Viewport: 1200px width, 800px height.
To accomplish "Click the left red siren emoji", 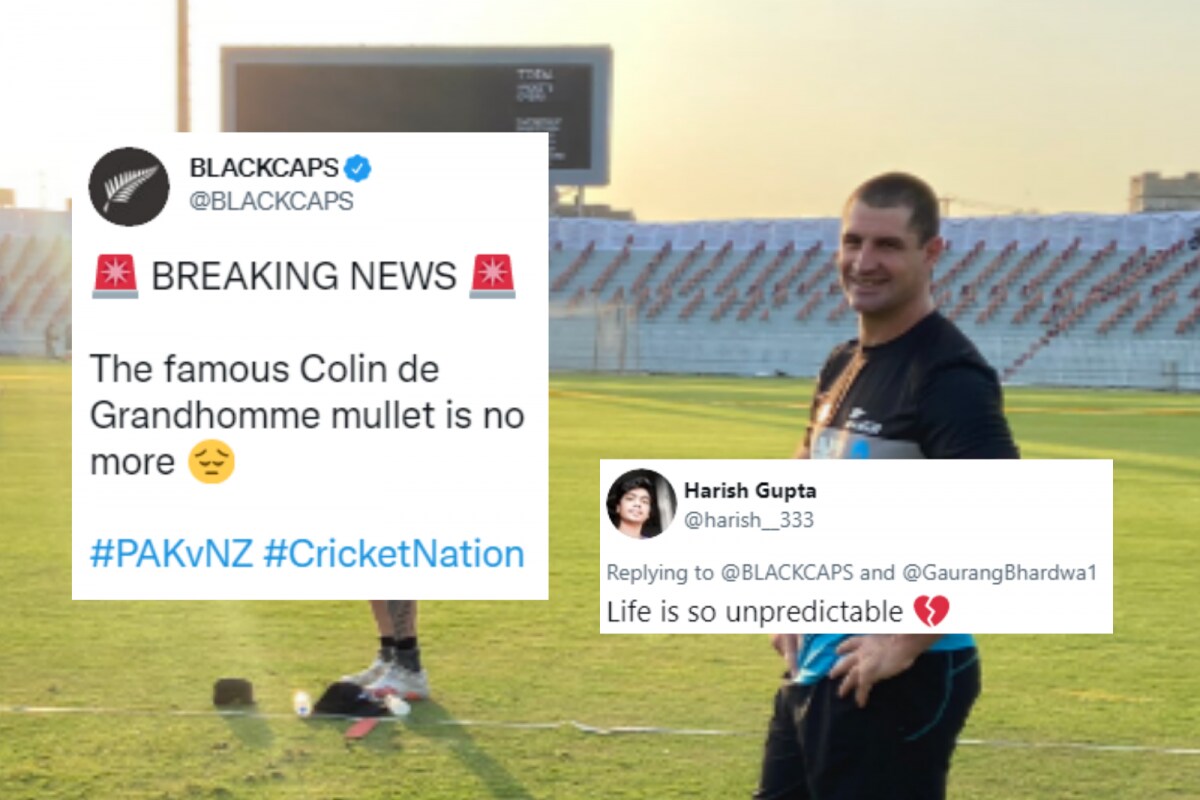I will tap(115, 276).
